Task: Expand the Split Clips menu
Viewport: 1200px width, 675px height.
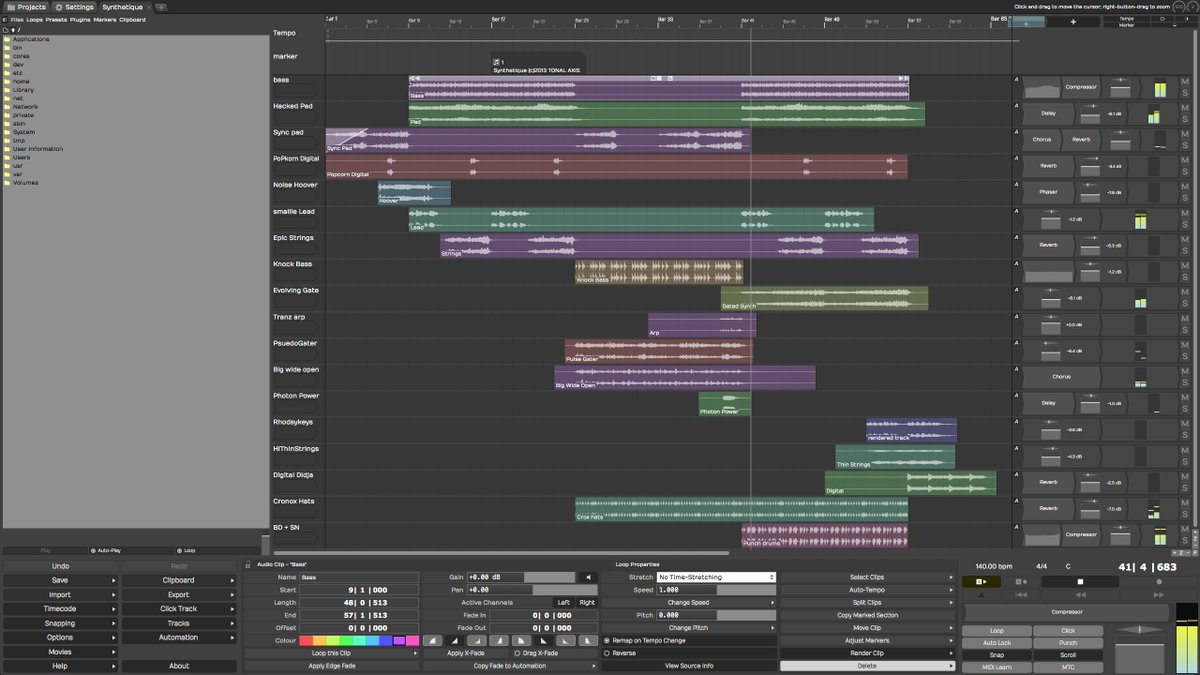Action: [867, 602]
